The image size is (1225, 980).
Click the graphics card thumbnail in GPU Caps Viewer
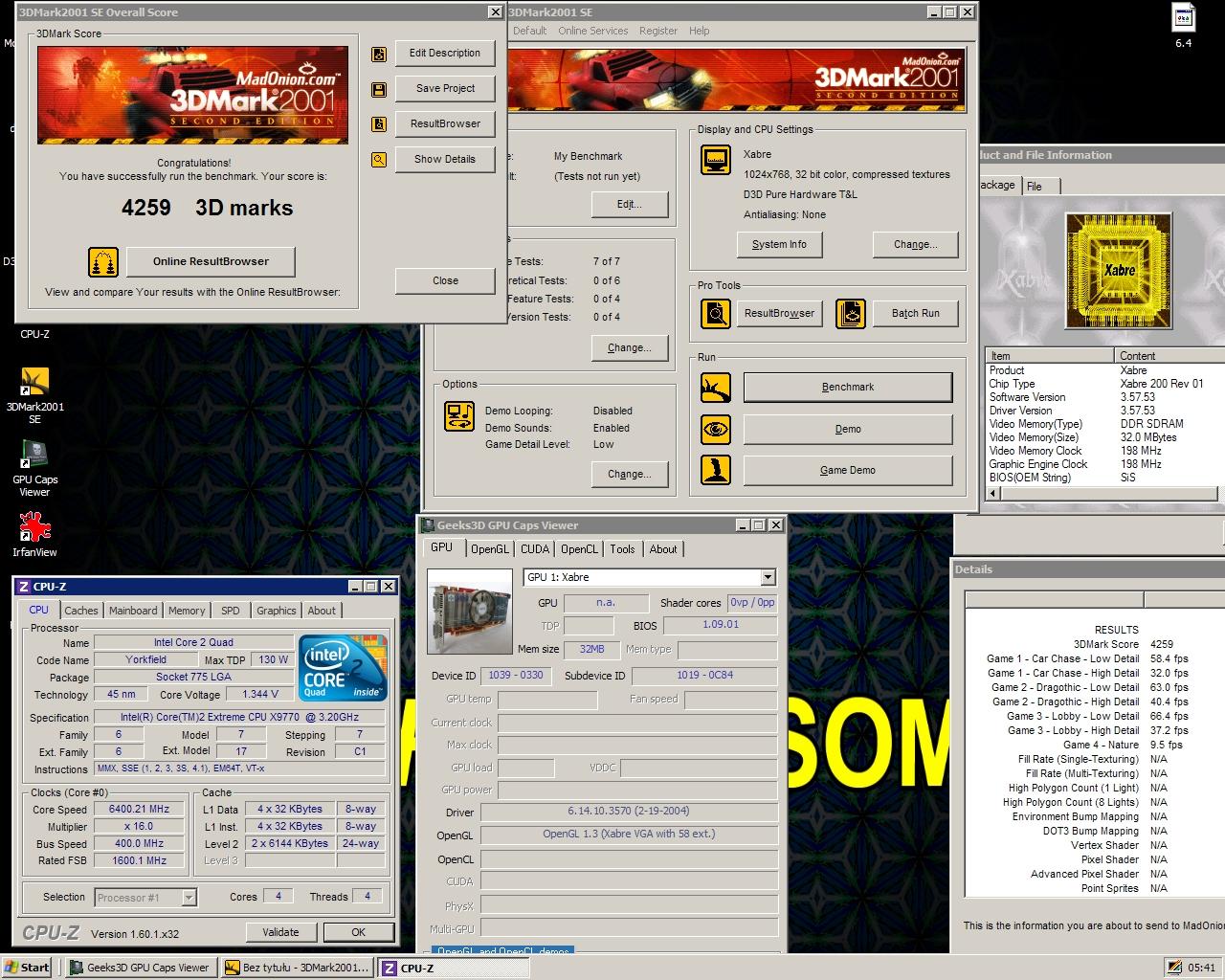(x=470, y=613)
